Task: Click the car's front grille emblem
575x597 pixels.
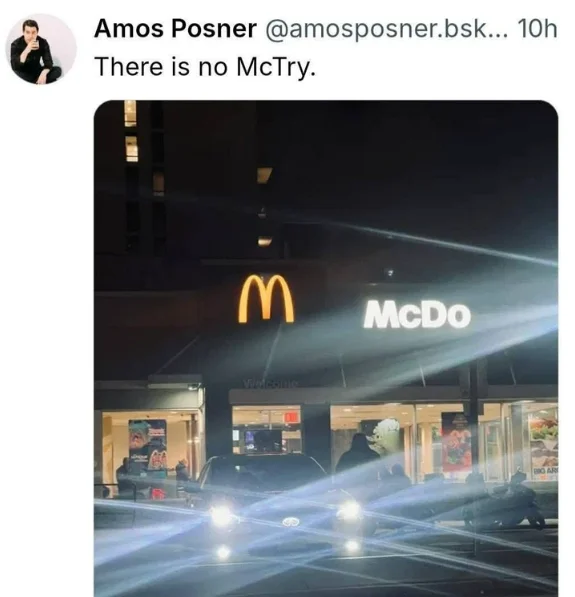Action: pos(292,522)
